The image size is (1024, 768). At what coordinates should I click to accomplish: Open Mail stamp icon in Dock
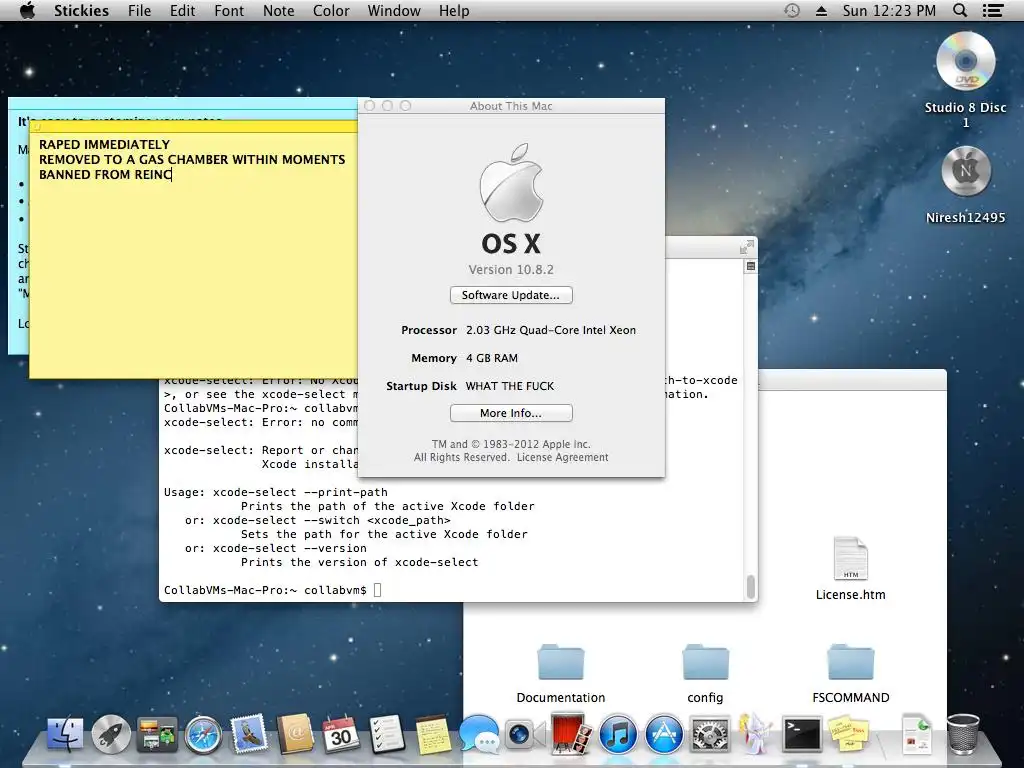pyautogui.click(x=249, y=734)
